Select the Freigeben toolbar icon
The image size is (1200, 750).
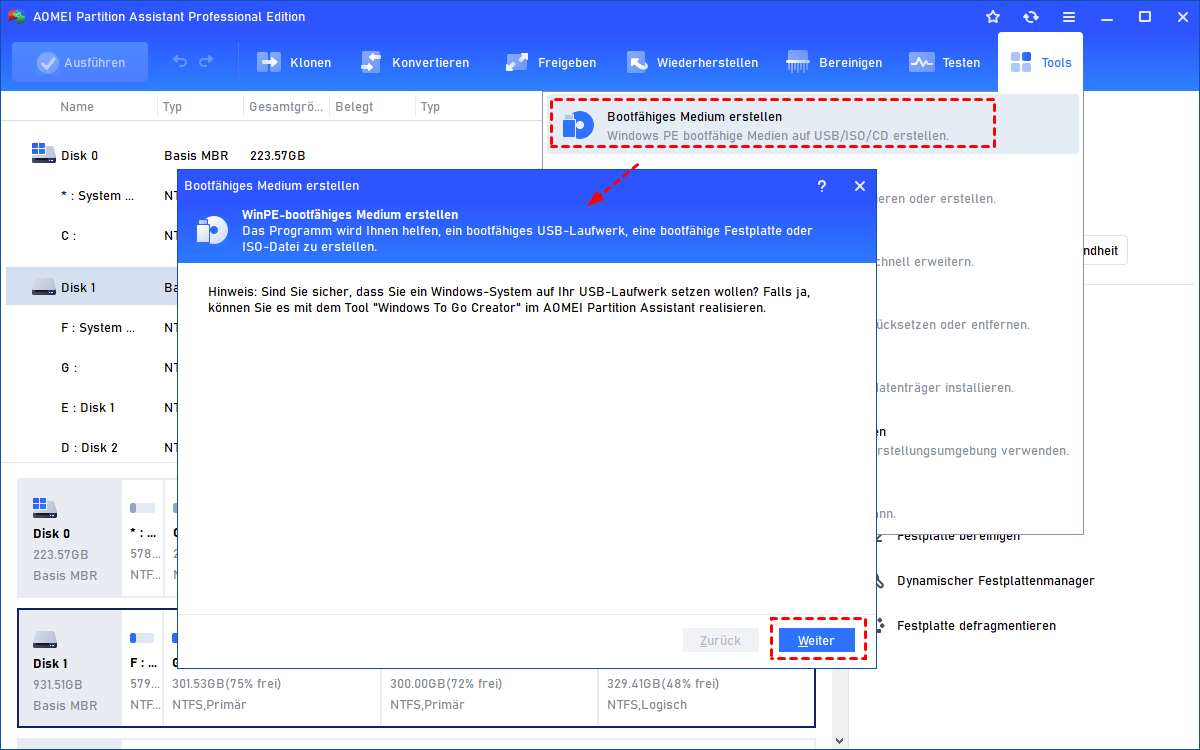click(x=517, y=62)
